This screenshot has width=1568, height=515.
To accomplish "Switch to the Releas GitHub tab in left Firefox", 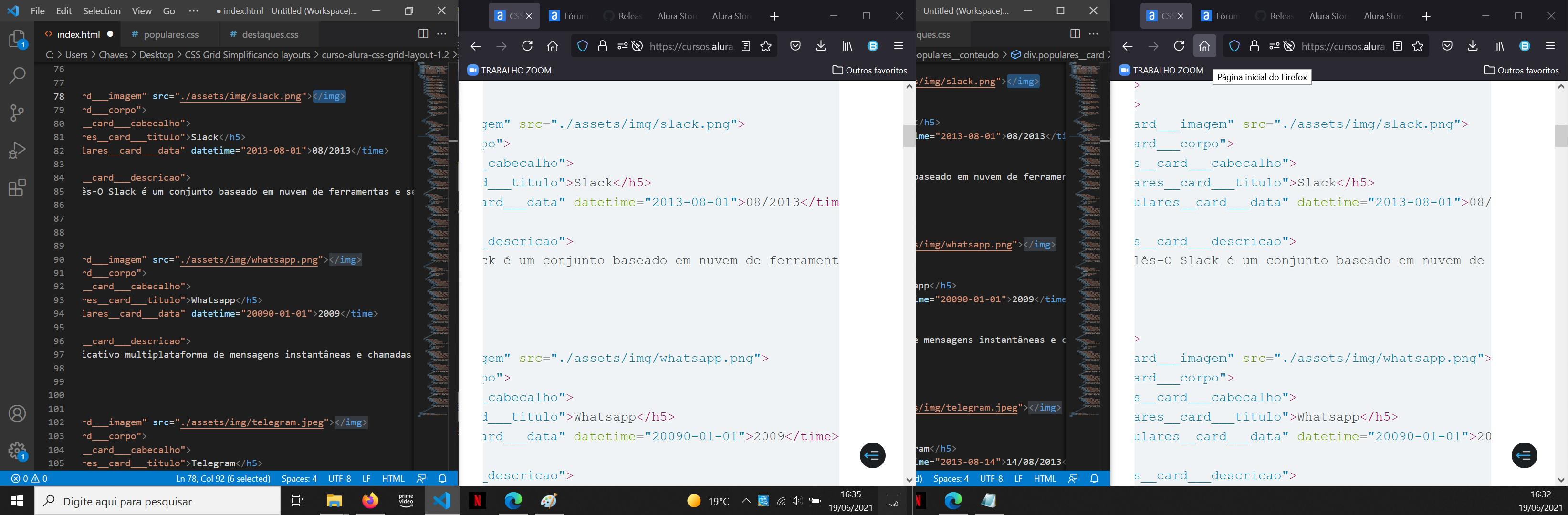I will point(622,16).
